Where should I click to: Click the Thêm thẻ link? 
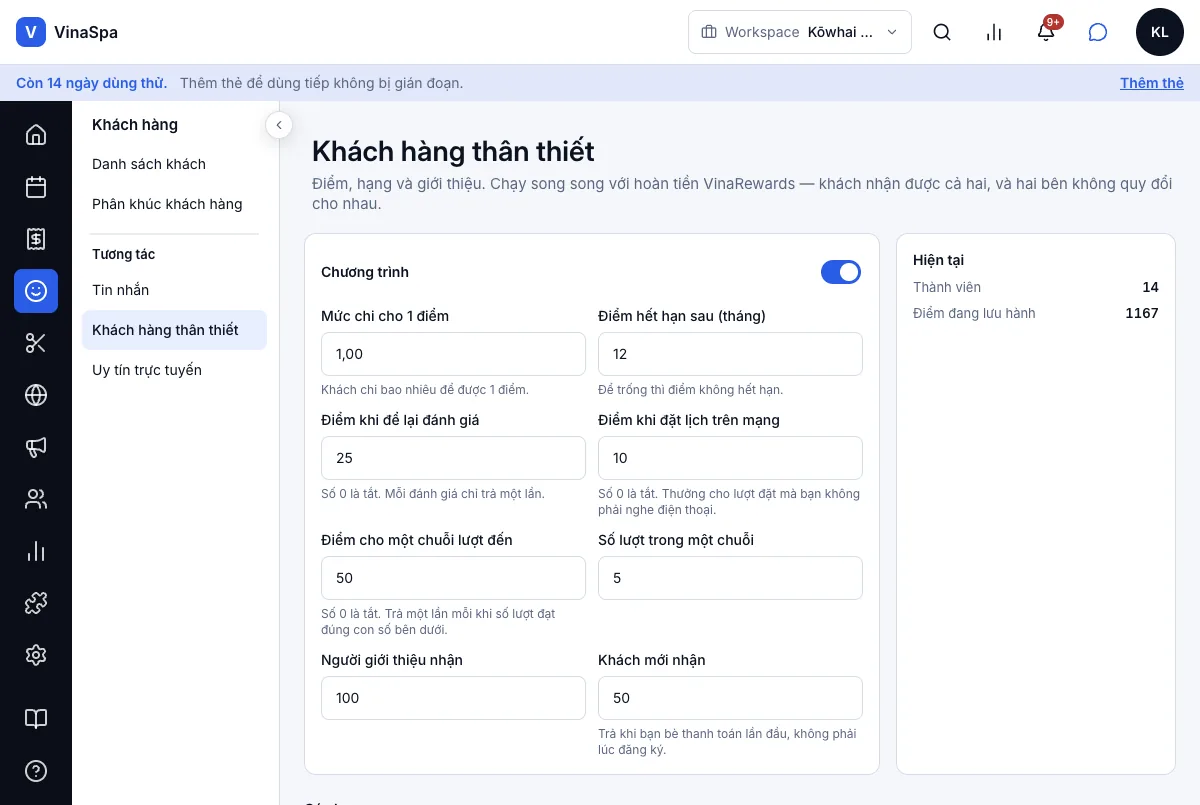tap(1152, 83)
